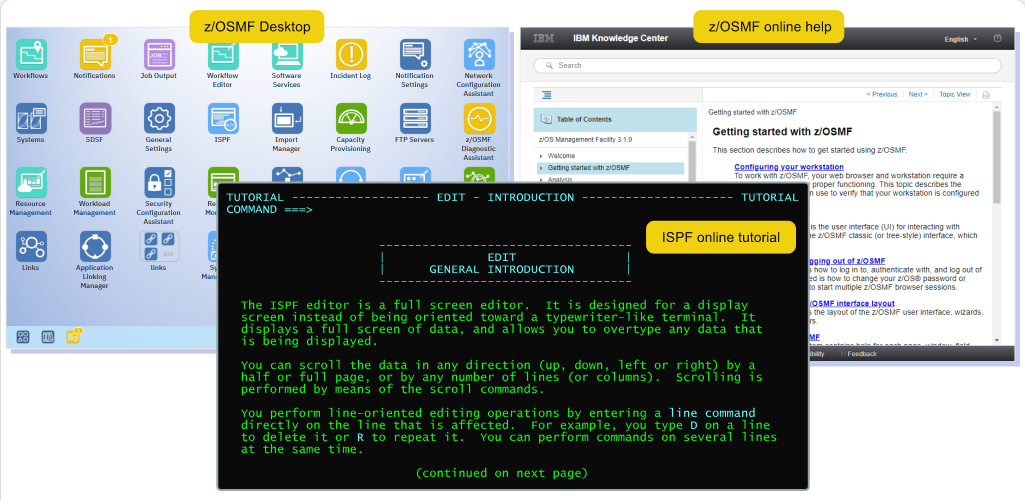Open the Resource Management icon
This screenshot has height=500, width=1025.
click(31, 182)
